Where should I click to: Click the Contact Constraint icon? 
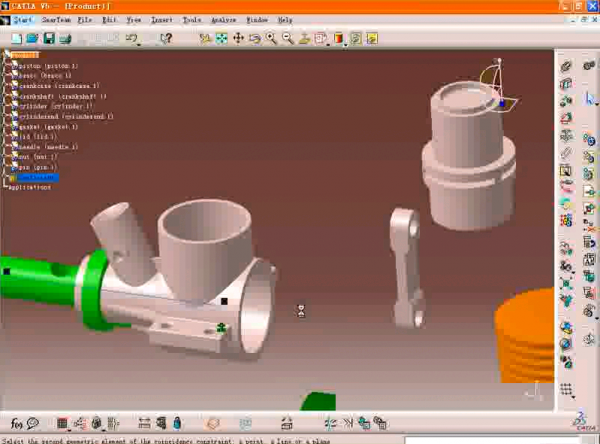[566, 84]
